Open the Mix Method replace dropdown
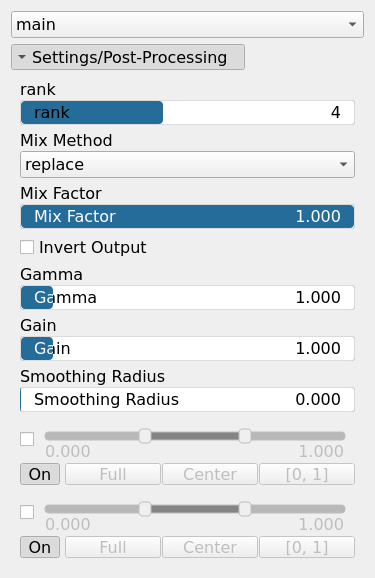The width and height of the screenshot is (375, 578). click(187, 164)
